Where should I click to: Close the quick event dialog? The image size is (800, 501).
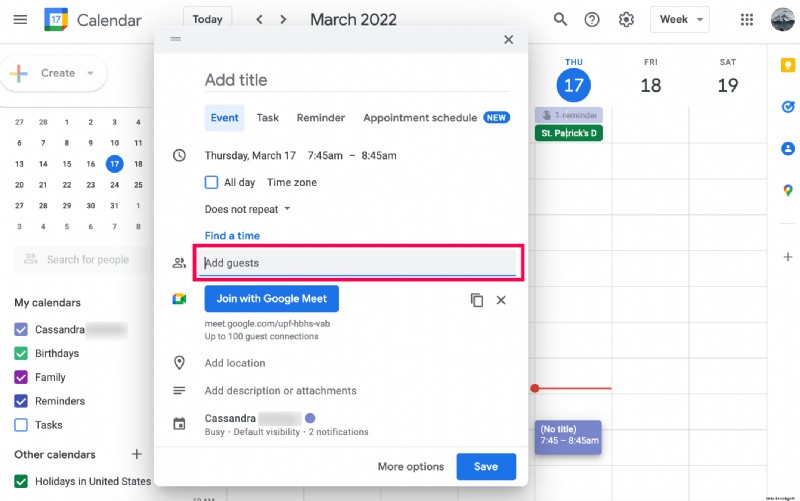pyautogui.click(x=508, y=40)
